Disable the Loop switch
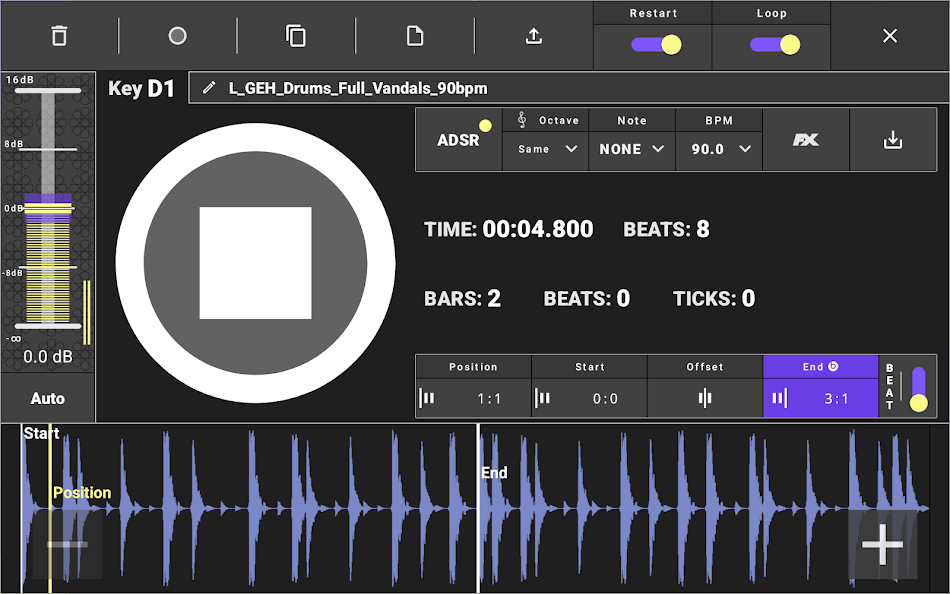This screenshot has width=950, height=594. 771,44
